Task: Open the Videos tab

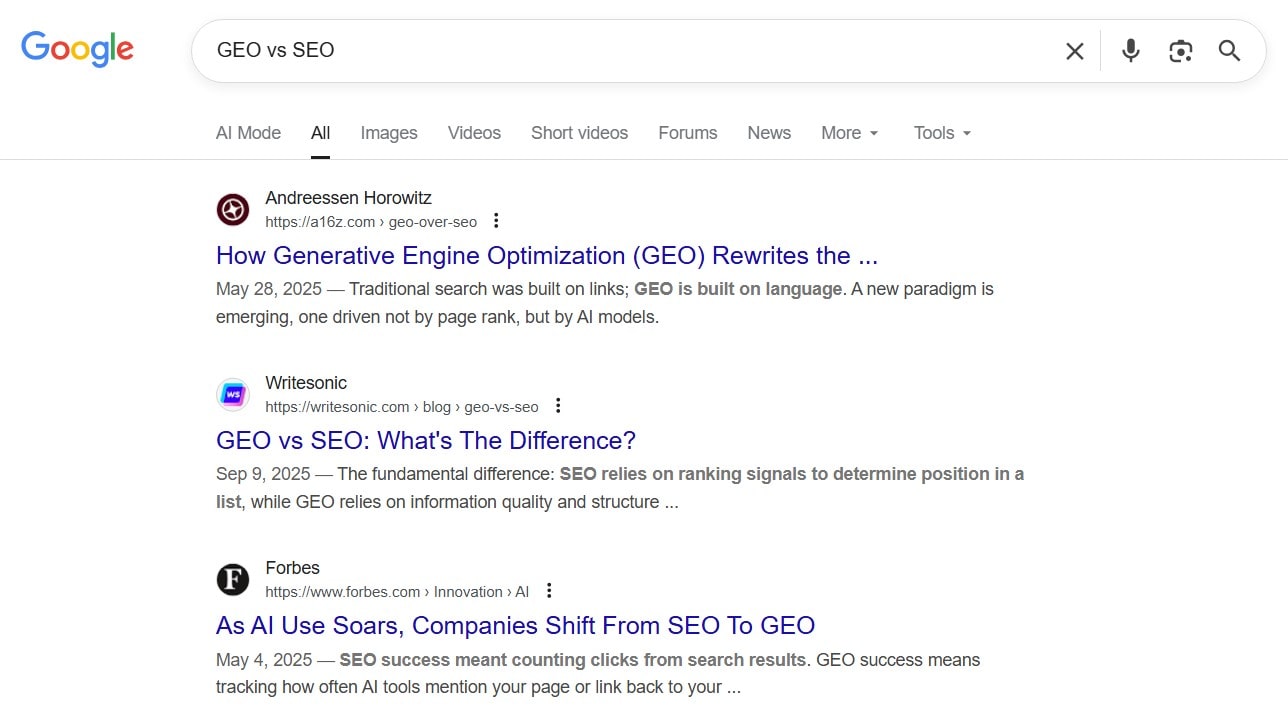Action: [x=474, y=133]
